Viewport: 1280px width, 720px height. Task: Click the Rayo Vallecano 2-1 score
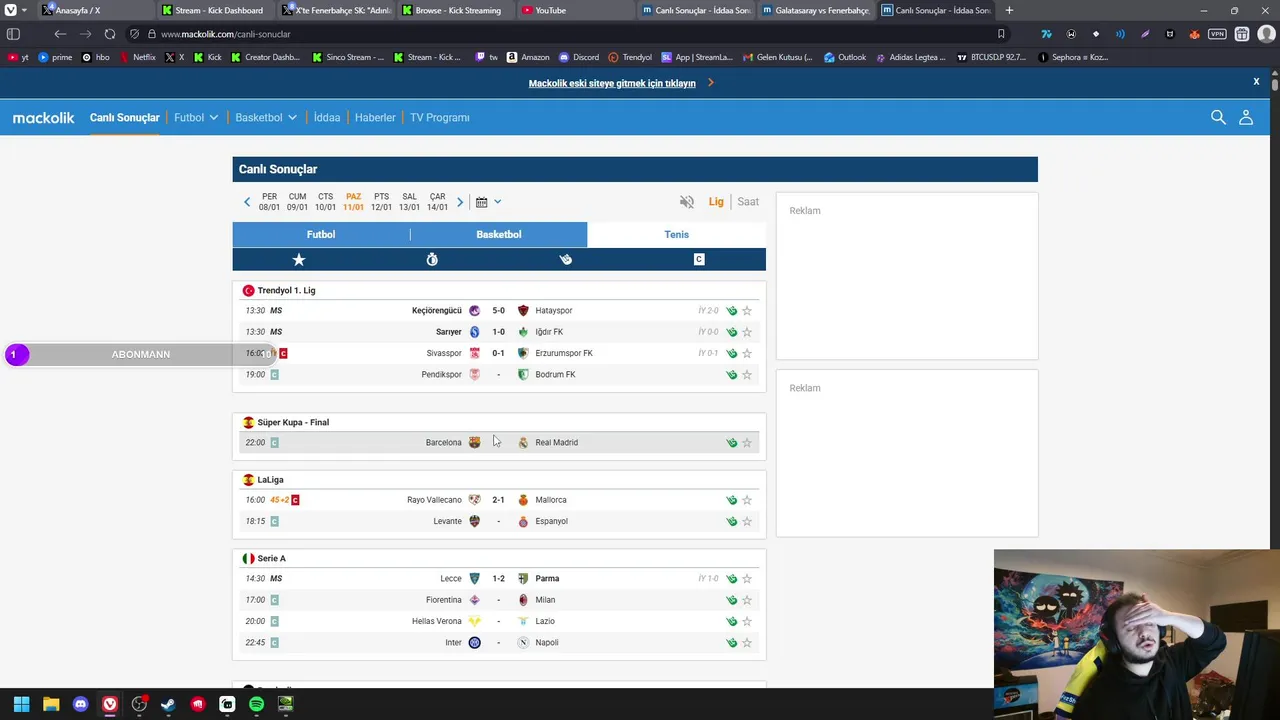498,500
